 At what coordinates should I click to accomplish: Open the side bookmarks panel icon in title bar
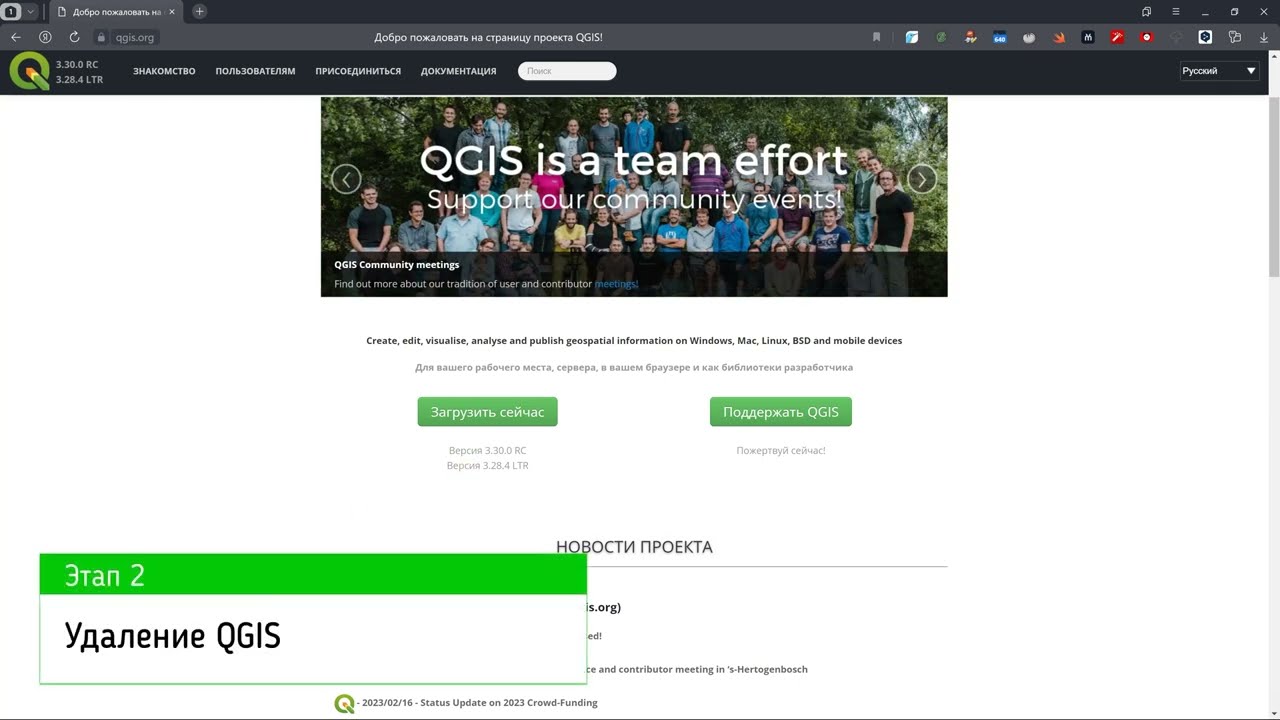point(1147,11)
